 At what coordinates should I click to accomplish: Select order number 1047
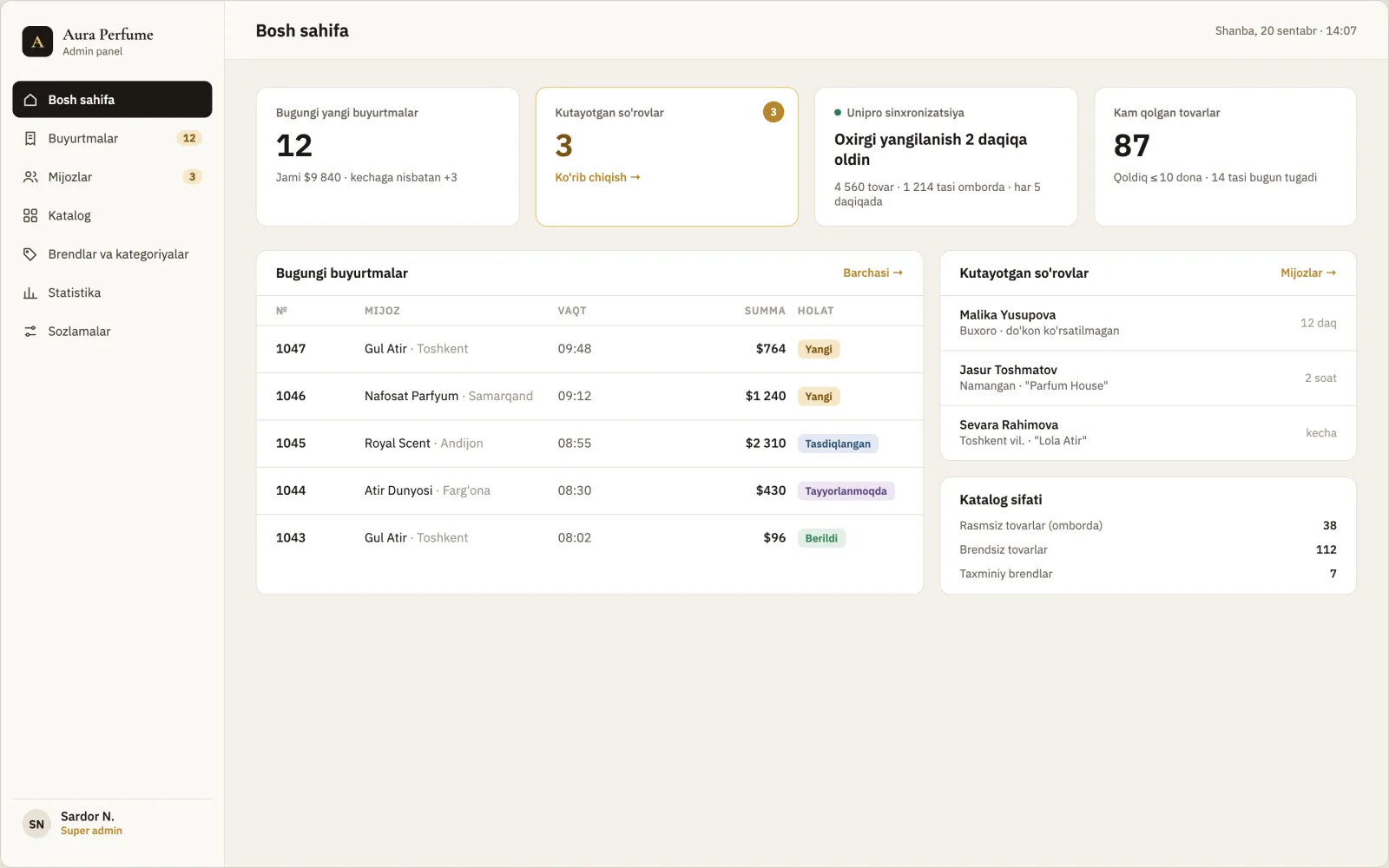coord(589,349)
